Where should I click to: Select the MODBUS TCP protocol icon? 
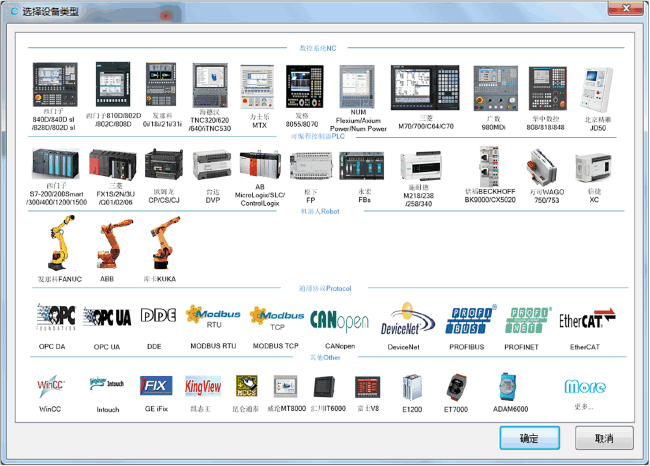pos(276,318)
